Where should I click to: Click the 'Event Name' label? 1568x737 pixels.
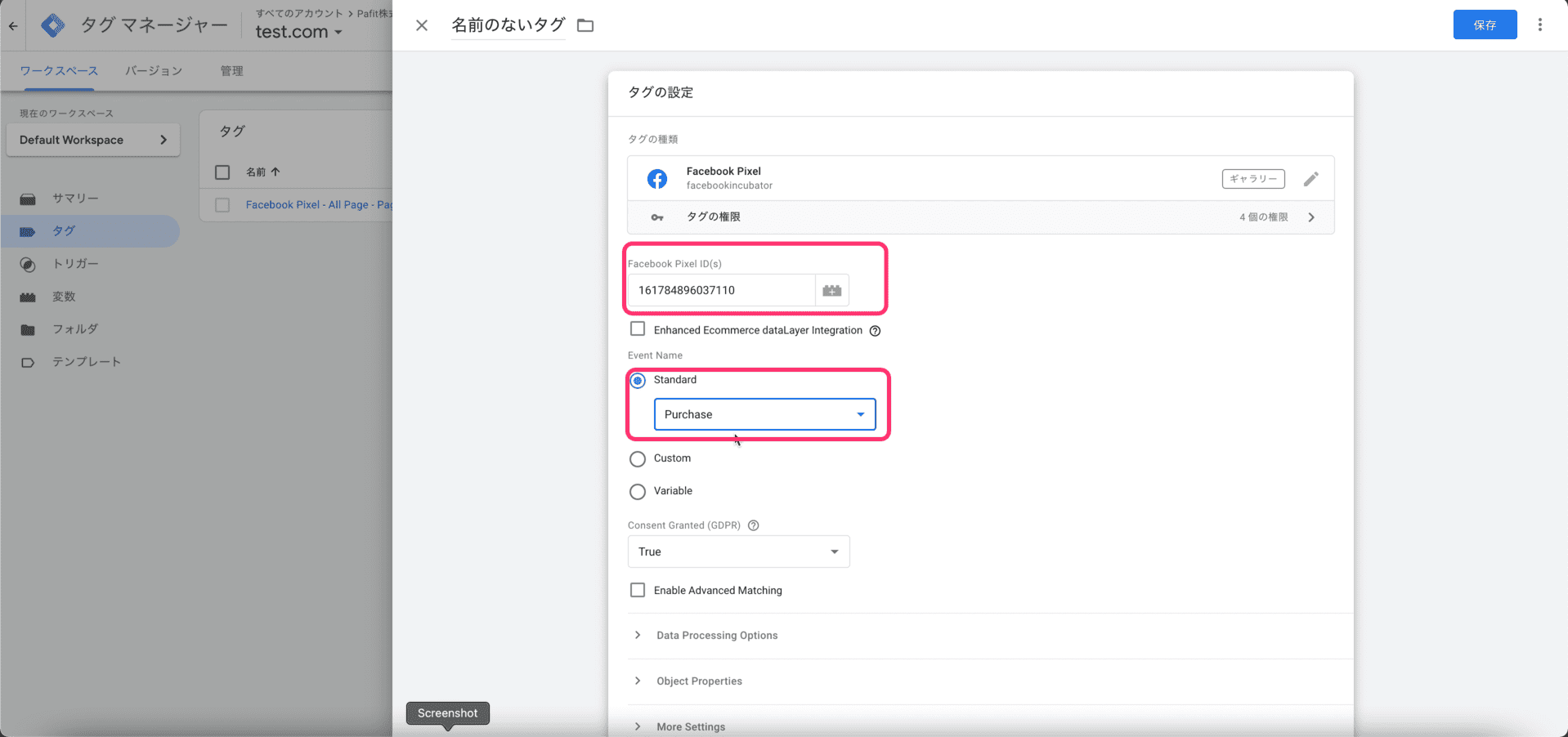[655, 355]
